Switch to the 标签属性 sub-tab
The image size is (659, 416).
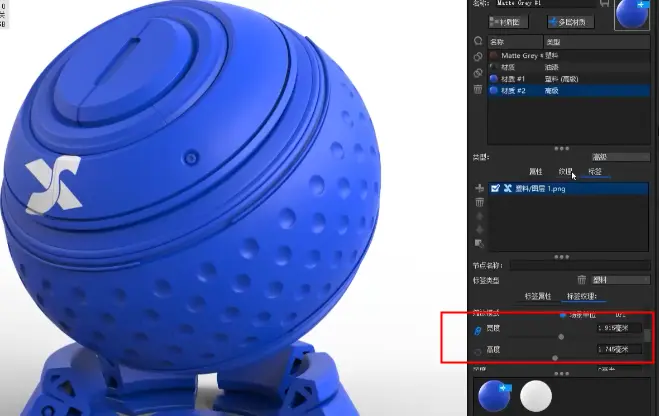(x=538, y=296)
